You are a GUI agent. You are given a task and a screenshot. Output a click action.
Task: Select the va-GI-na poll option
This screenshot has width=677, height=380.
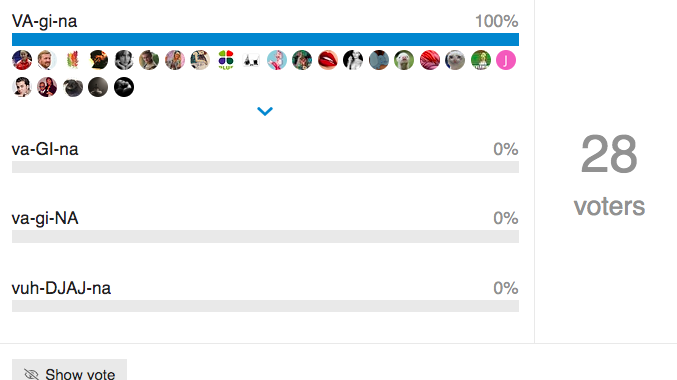(x=45, y=149)
